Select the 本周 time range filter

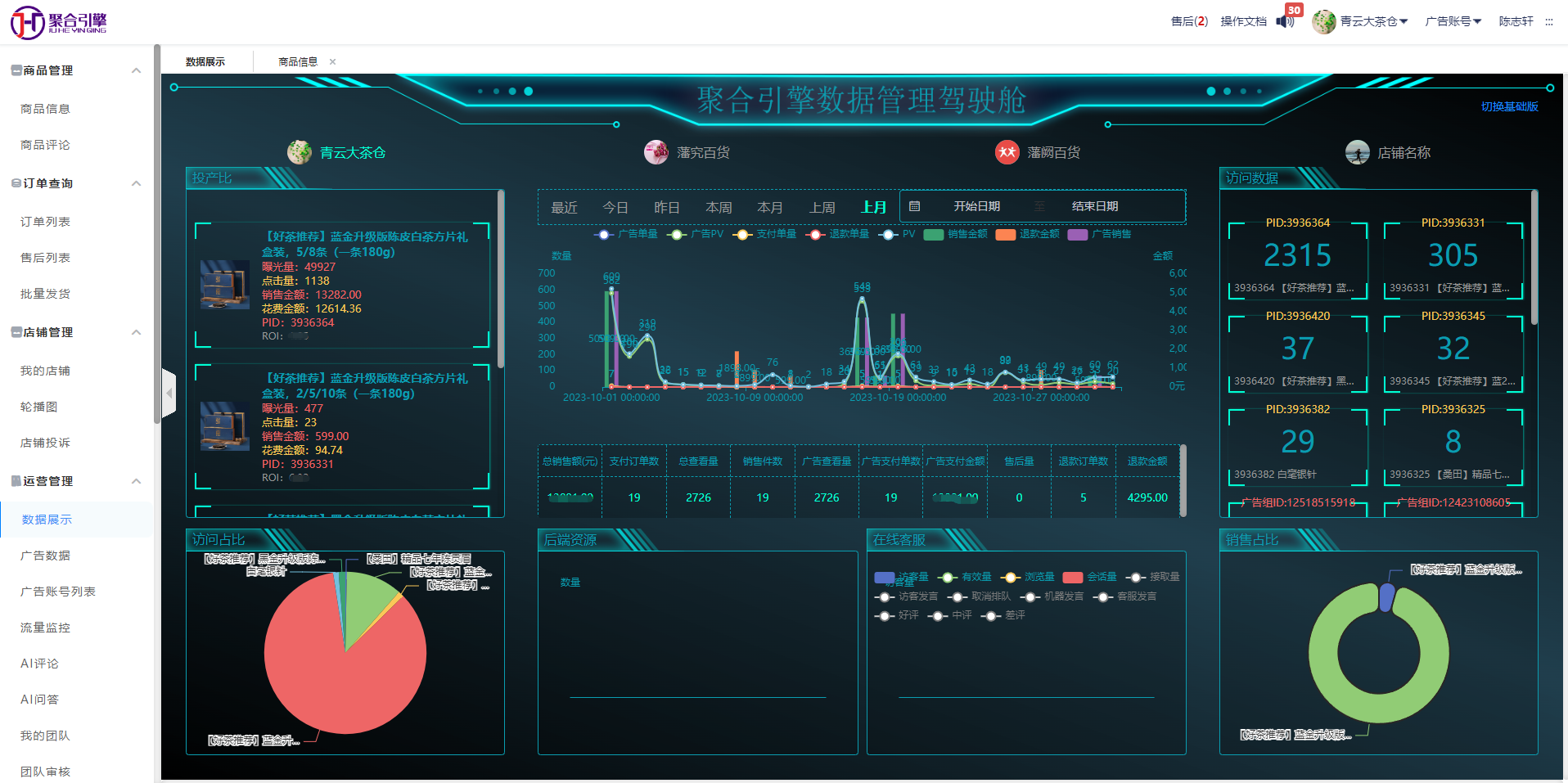click(719, 208)
